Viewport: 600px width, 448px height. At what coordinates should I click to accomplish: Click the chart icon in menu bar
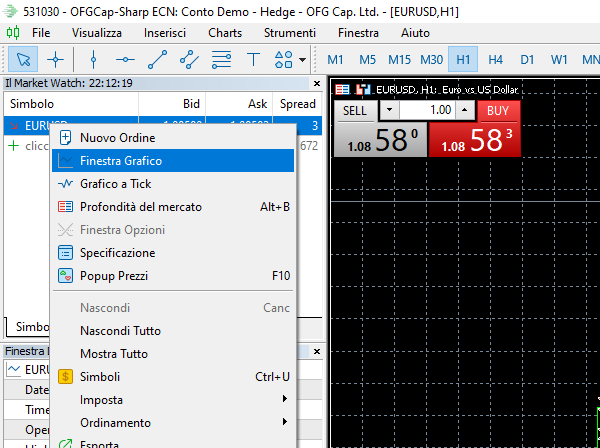point(13,33)
